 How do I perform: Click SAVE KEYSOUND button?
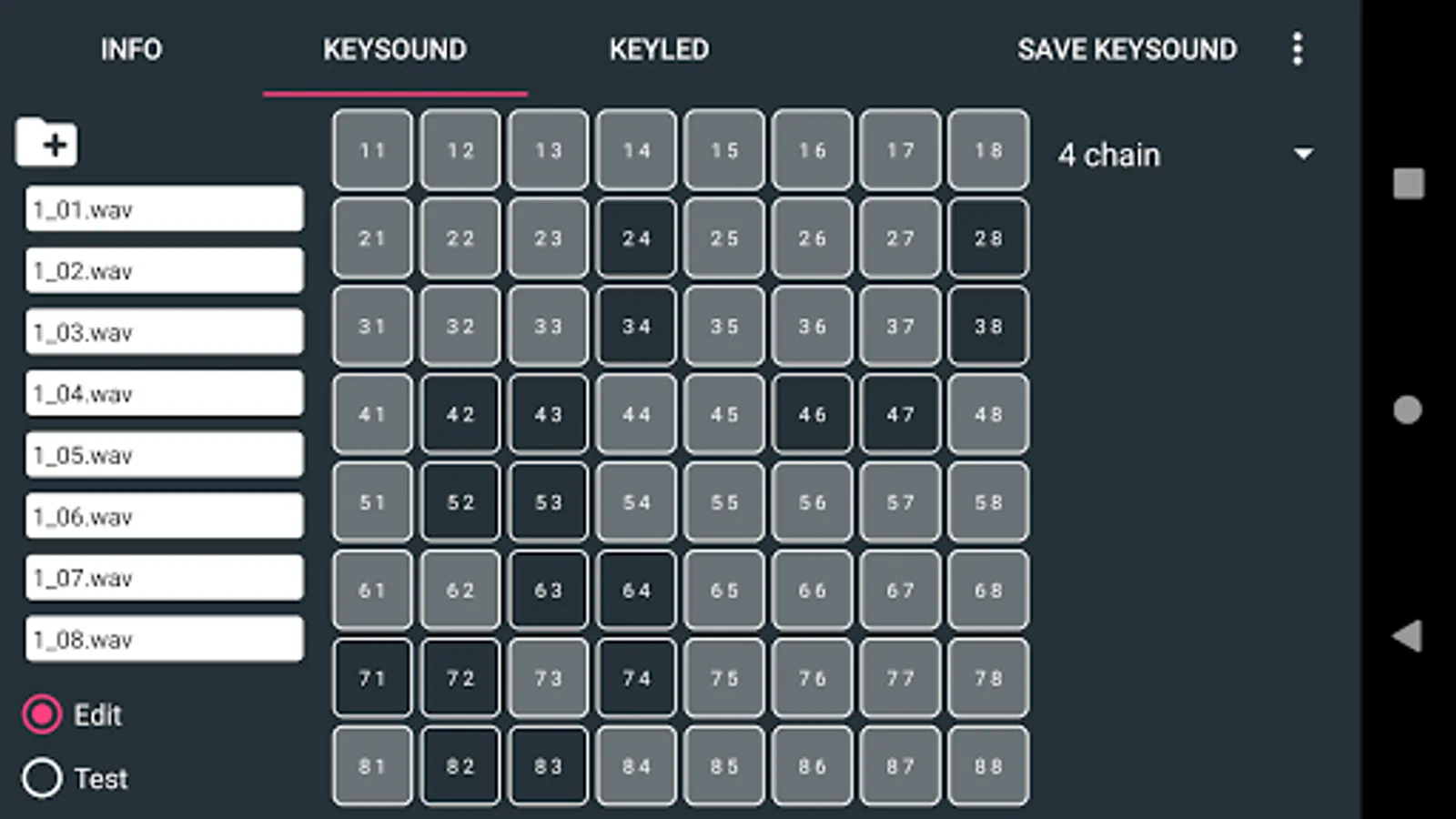[1127, 49]
